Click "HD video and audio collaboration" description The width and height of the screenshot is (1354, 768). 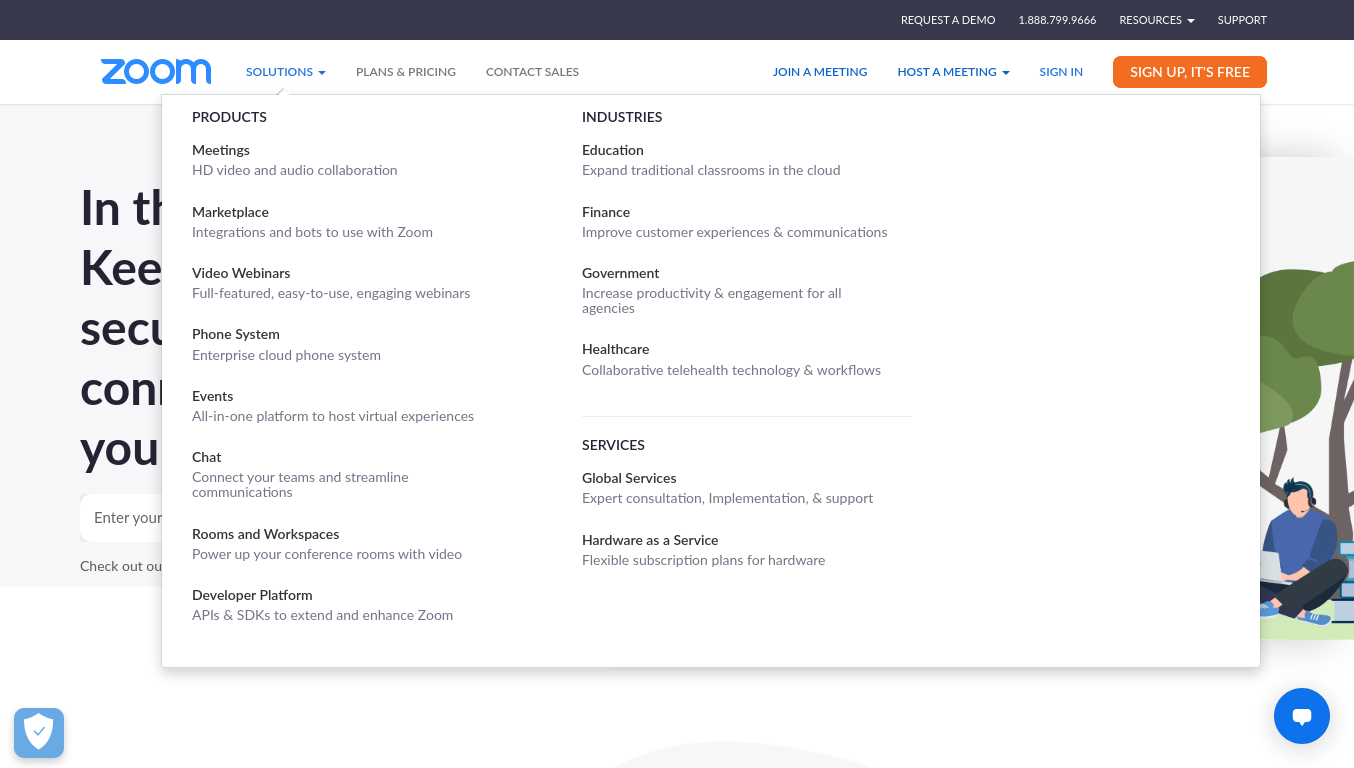click(295, 171)
